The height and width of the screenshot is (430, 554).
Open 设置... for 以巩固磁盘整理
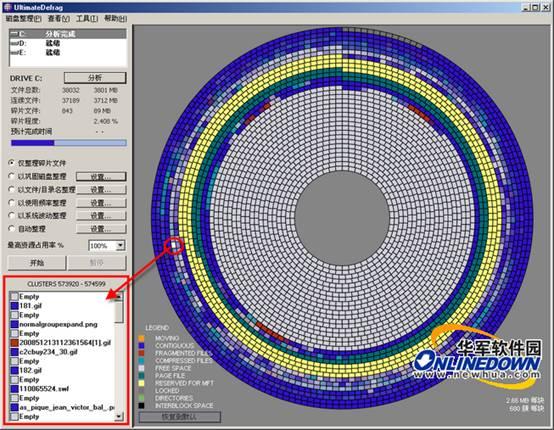pyautogui.click(x=101, y=176)
